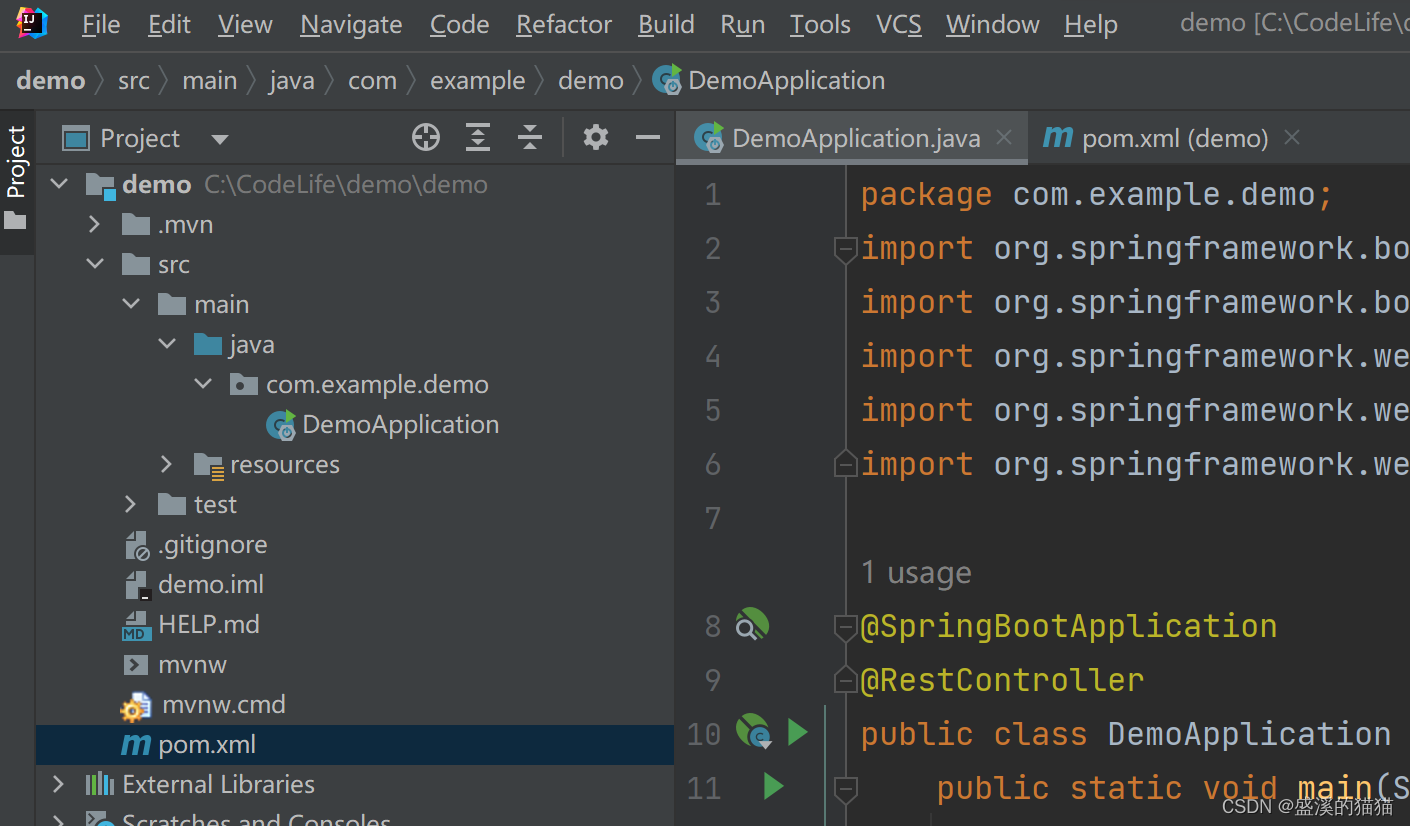
Task: Click the IntelliJ IDEA logo icon
Action: pyautogui.click(x=29, y=22)
